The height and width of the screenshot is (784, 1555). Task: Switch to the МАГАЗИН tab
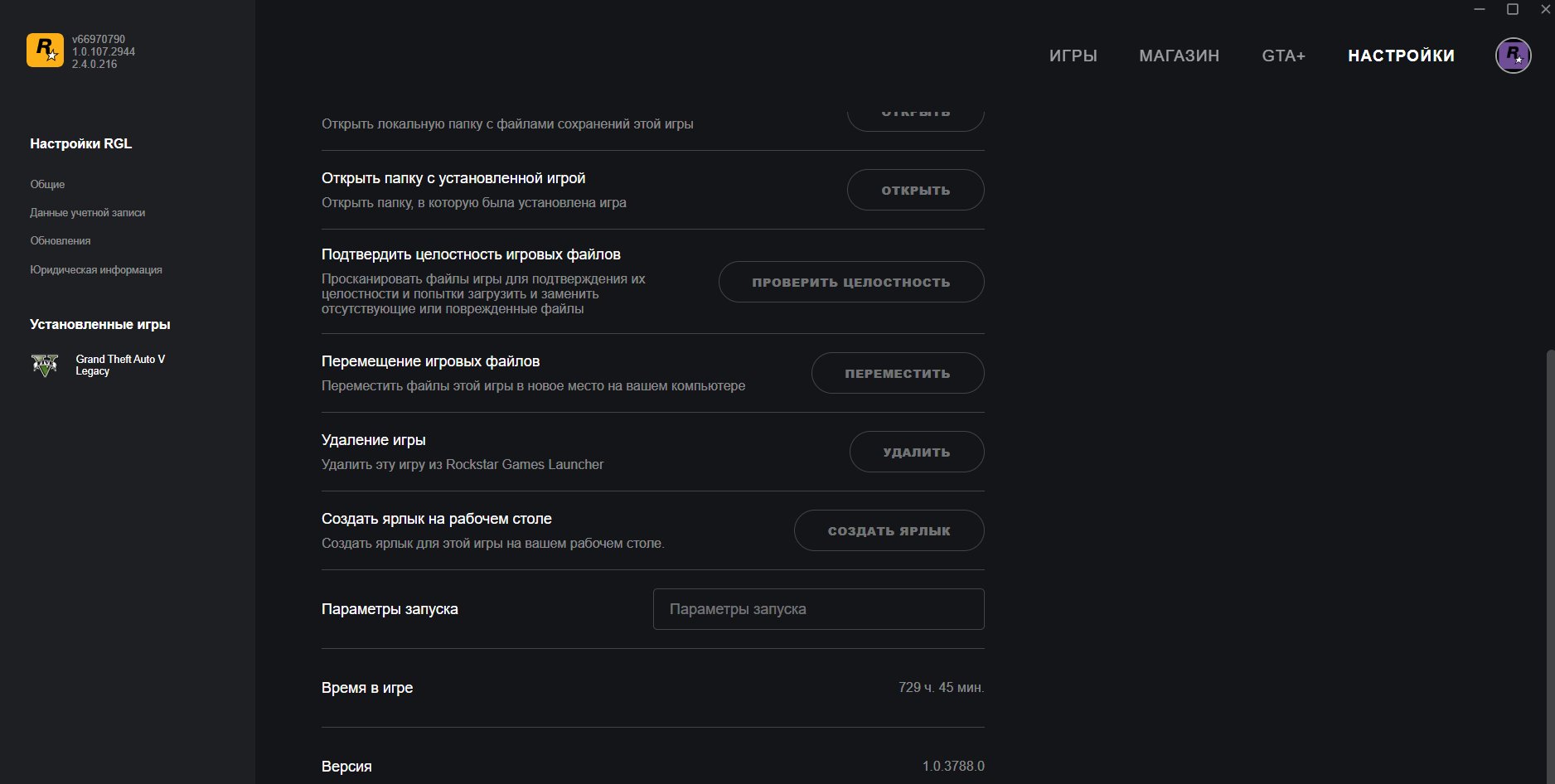pos(1180,56)
